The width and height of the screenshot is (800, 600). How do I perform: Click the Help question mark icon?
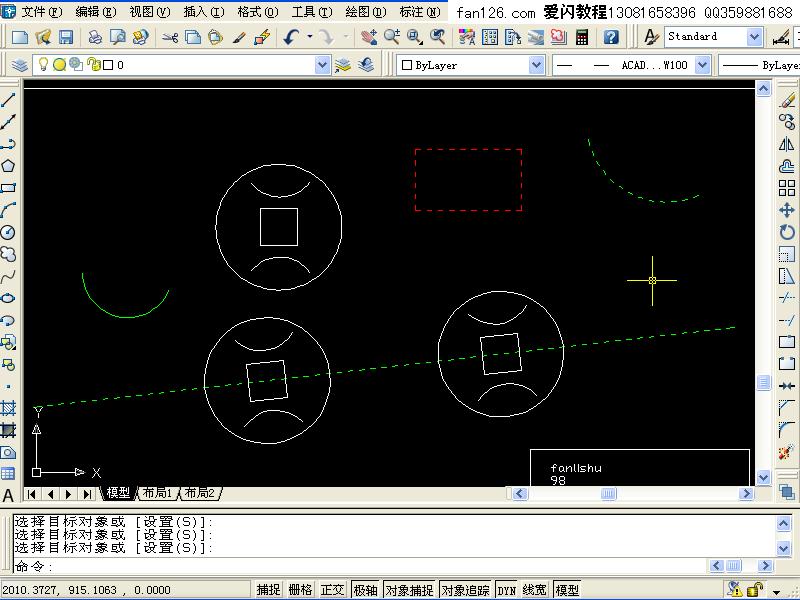611,37
